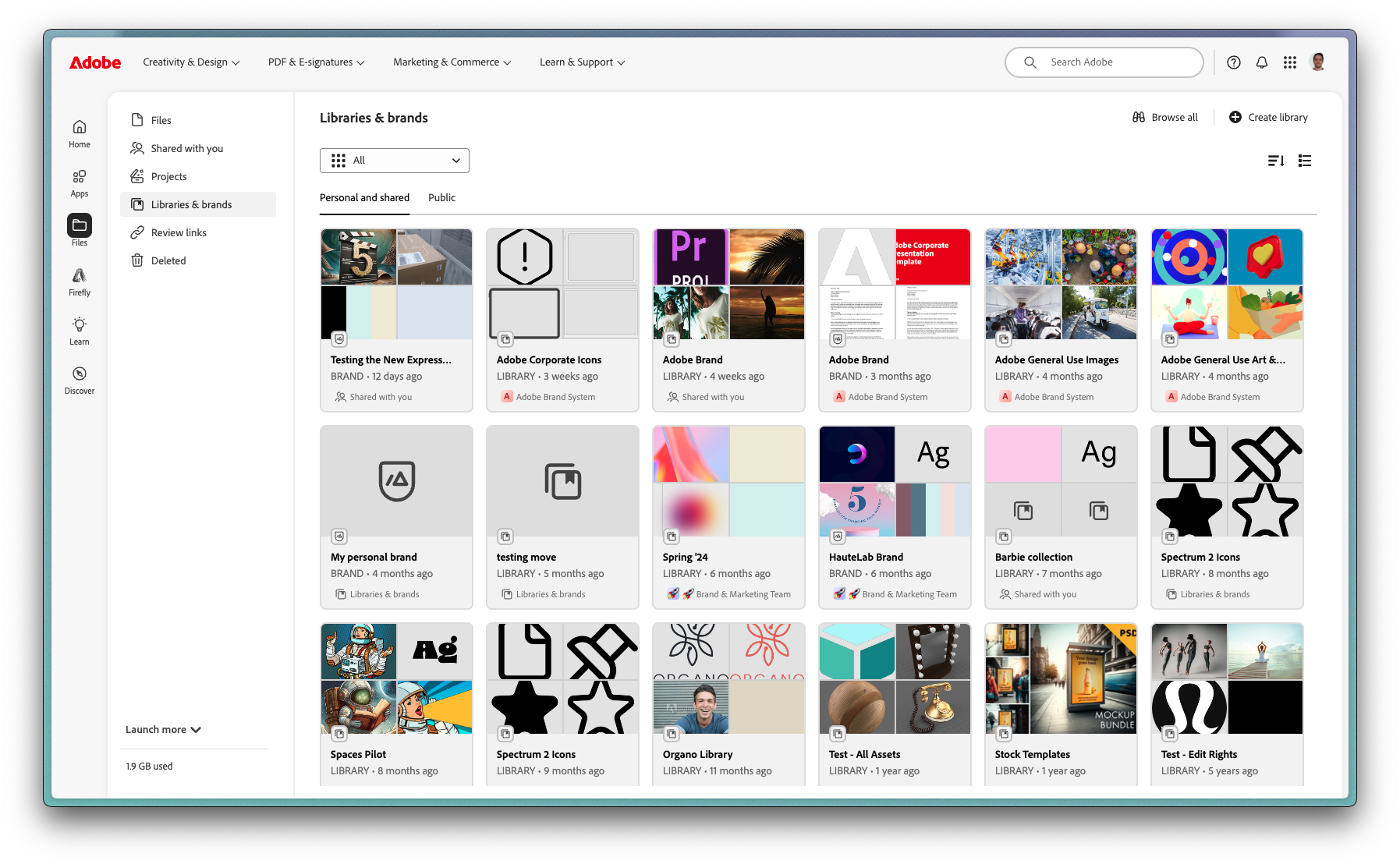Open the user profile avatar
The image size is (1400, 864).
(1318, 62)
